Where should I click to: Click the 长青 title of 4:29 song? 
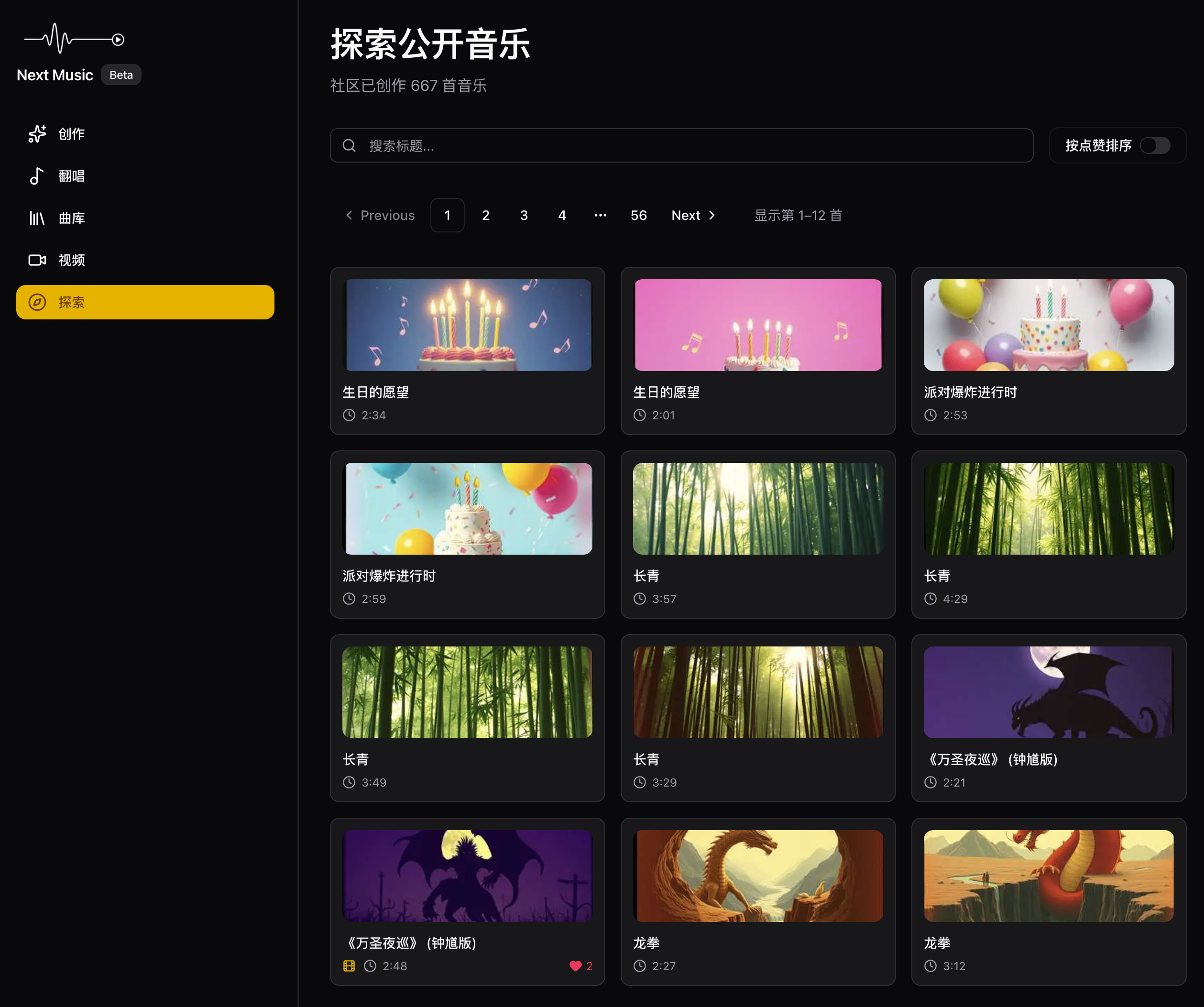pyautogui.click(x=937, y=576)
